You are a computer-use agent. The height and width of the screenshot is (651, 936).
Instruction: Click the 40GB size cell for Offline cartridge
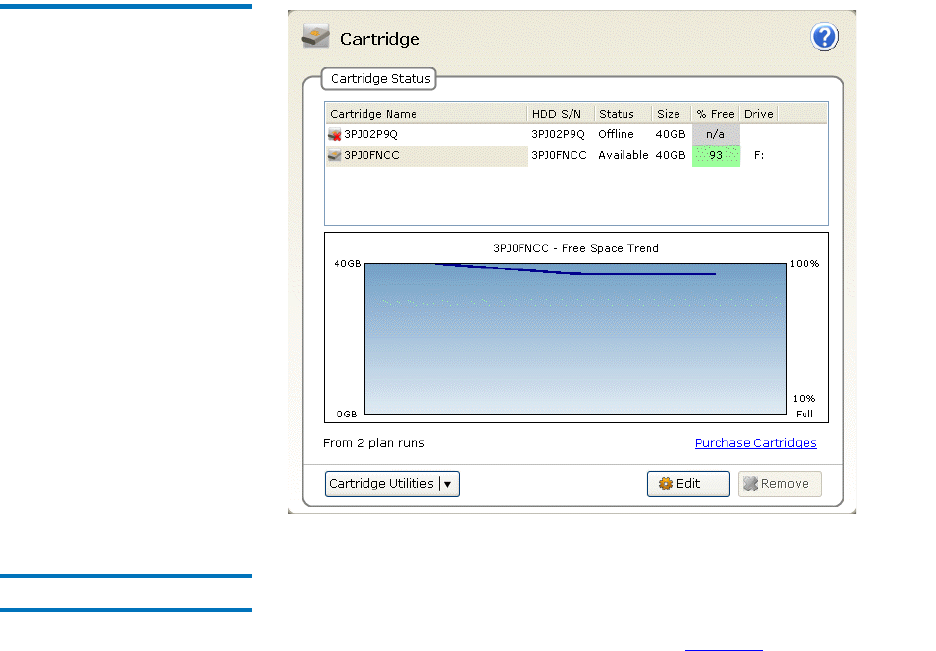670,134
